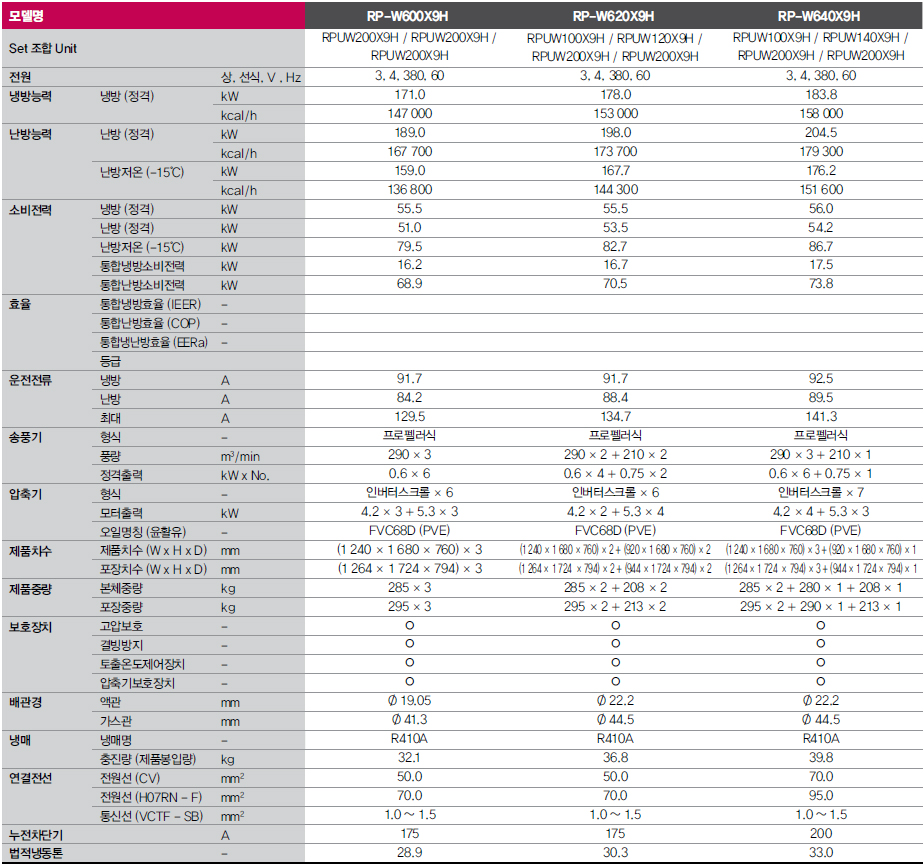Click the Set 조합 Unit row label
Image resolution: width=924 pixels, height=868 pixels.
coord(43,48)
